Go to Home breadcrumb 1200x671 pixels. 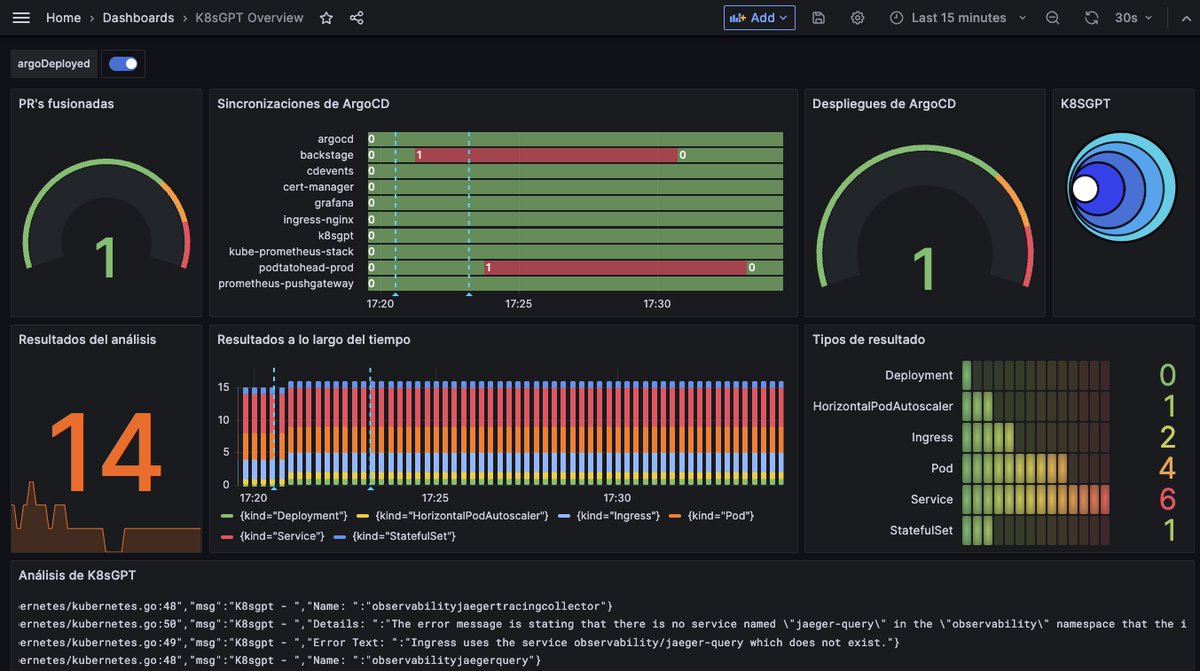63,18
